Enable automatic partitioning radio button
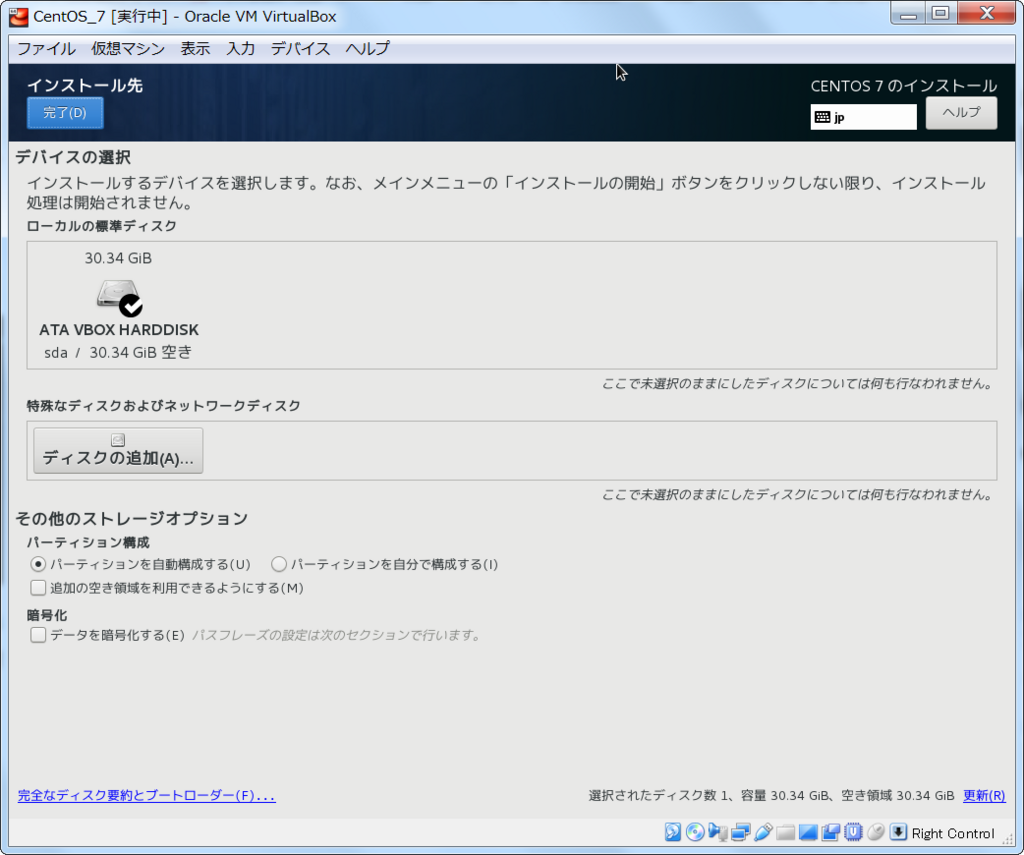This screenshot has width=1024, height=855. click(38, 564)
